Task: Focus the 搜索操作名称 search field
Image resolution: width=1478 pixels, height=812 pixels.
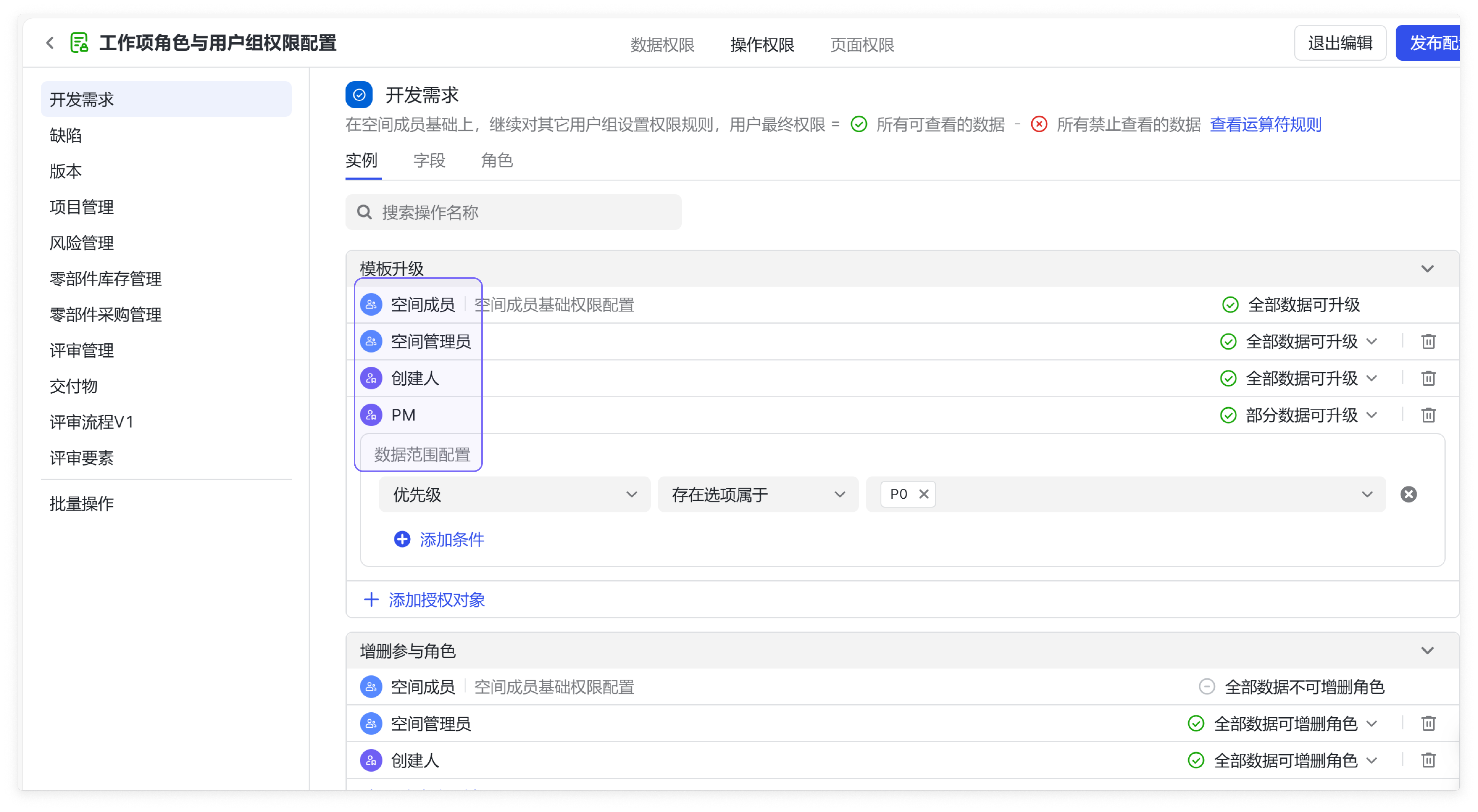Action: 514,212
